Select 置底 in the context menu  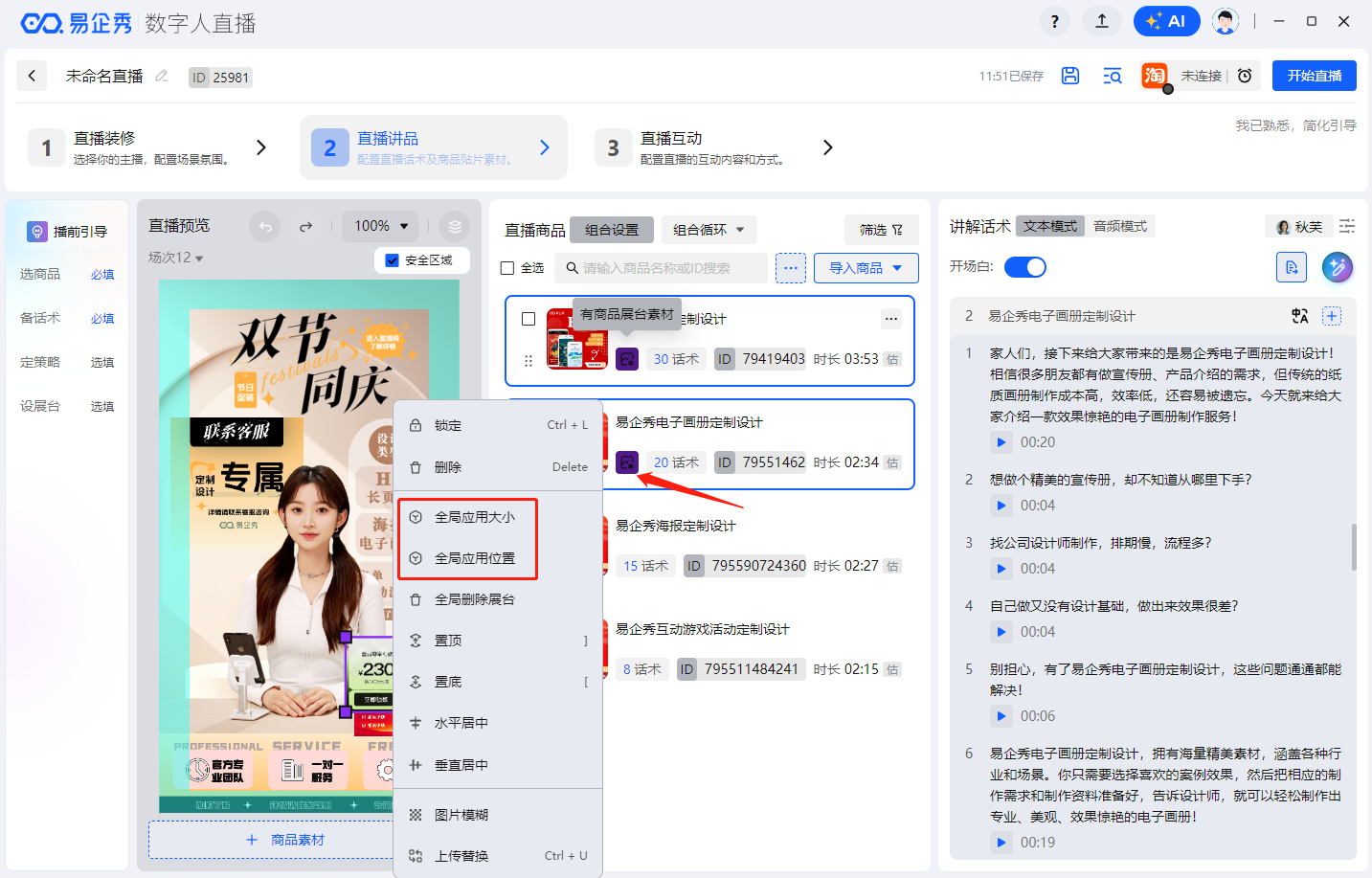click(498, 682)
